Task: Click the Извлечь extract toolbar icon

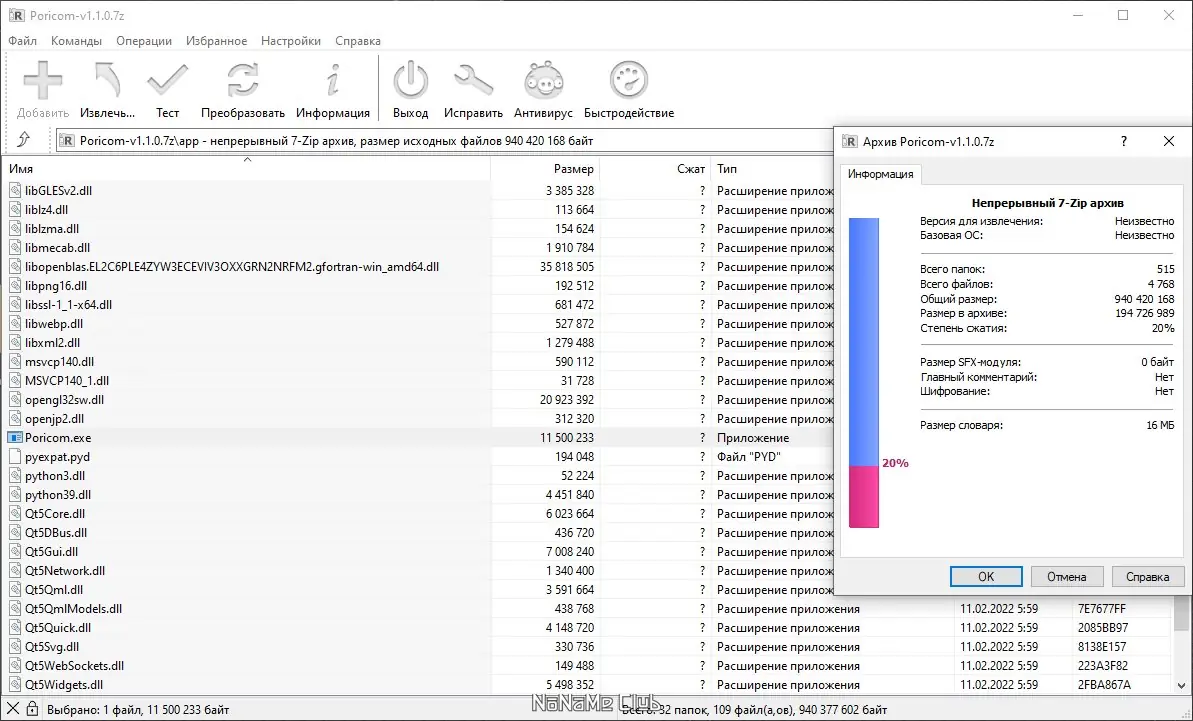Action: click(107, 81)
